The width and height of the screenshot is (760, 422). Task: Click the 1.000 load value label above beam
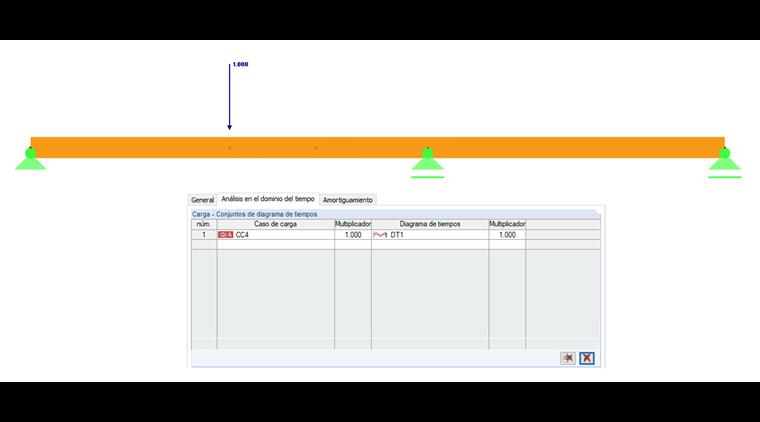pyautogui.click(x=240, y=64)
